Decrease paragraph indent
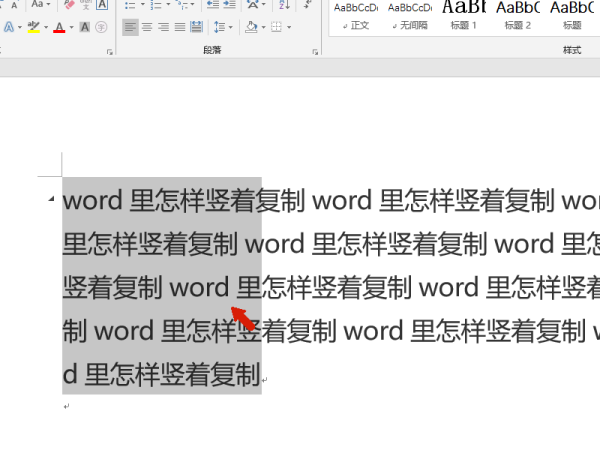Image resolution: width=600 pixels, height=450 pixels. (213, 5)
